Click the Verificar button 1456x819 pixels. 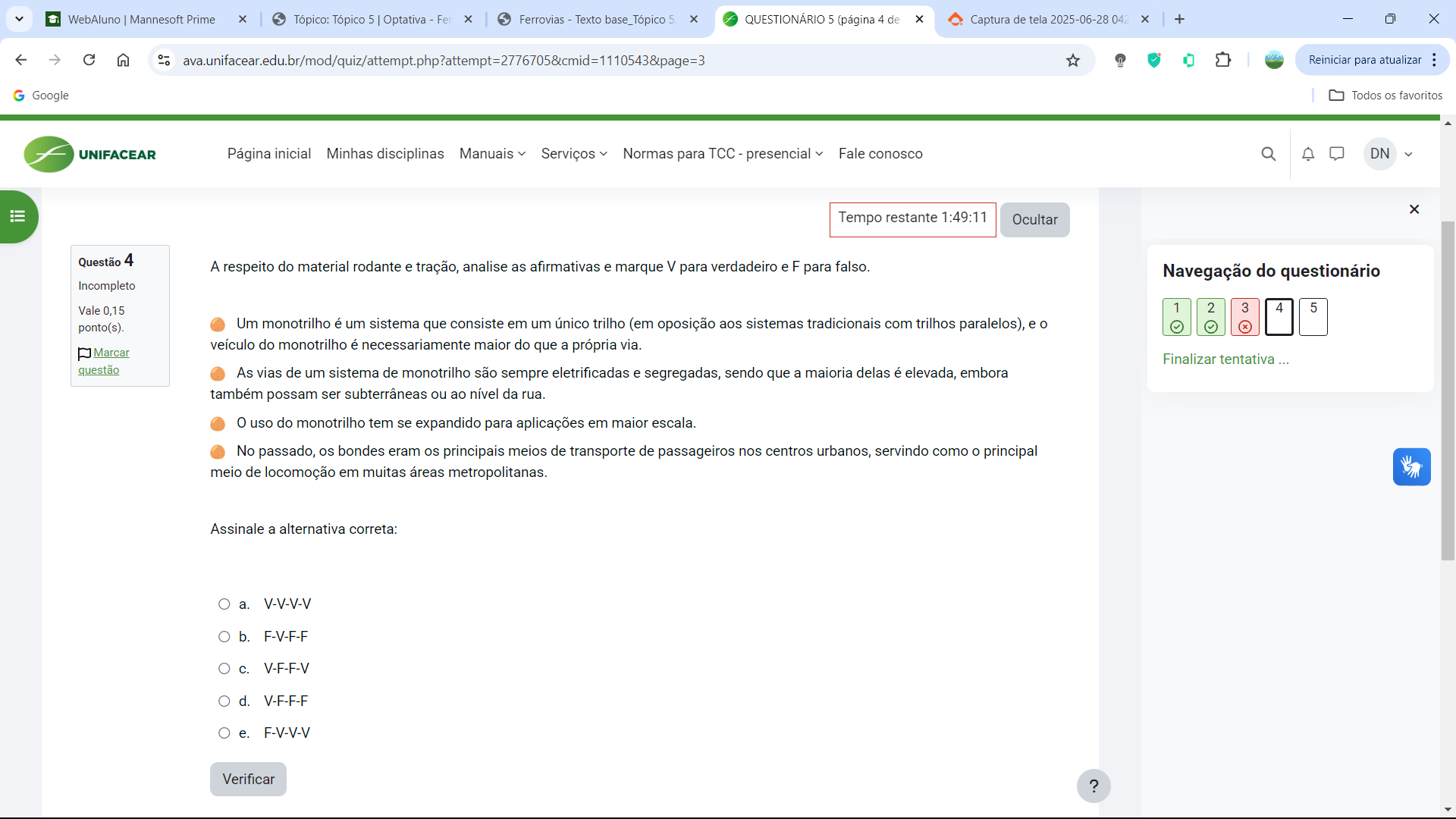click(248, 780)
